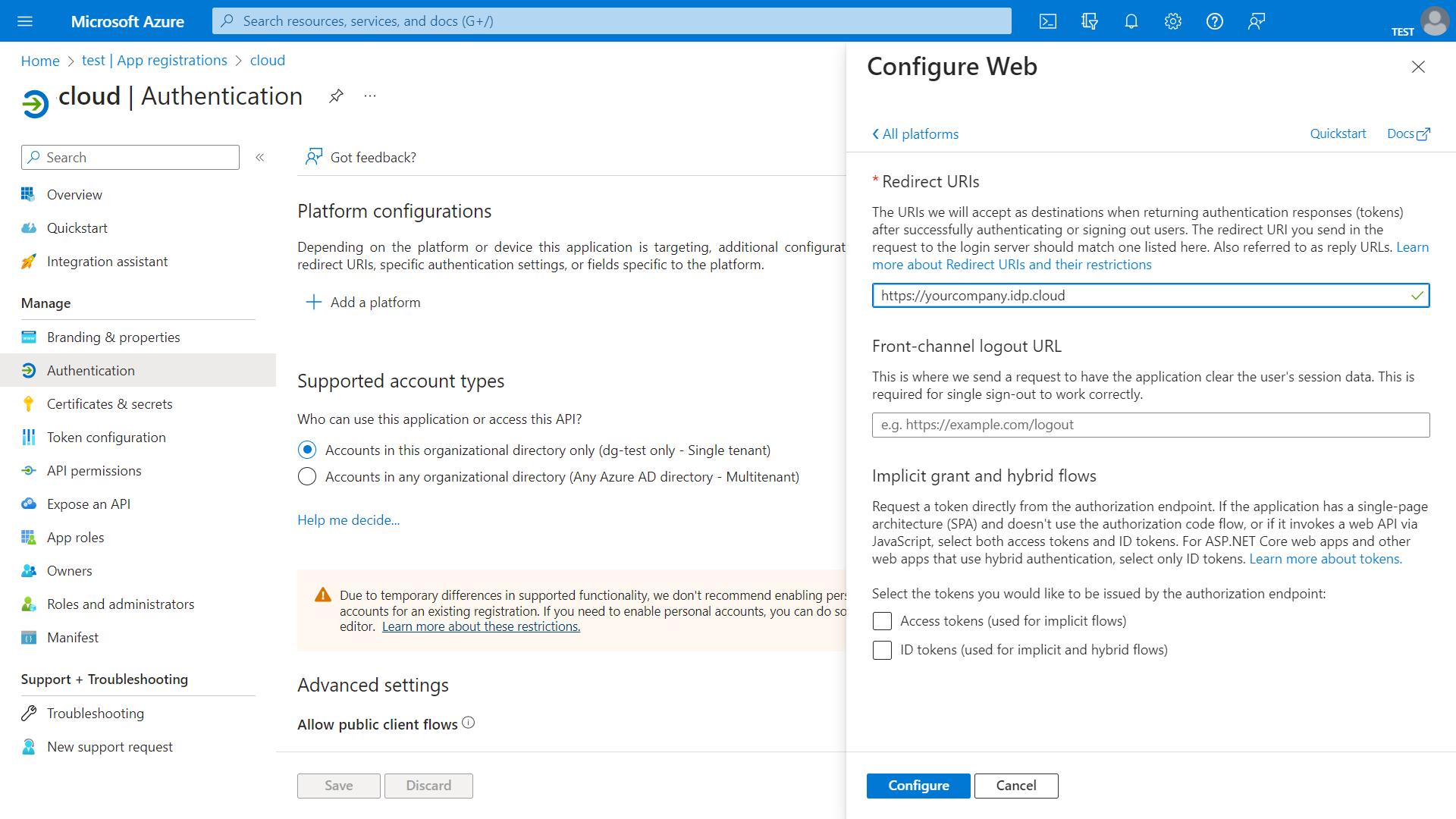This screenshot has width=1456, height=819.
Task: Click Help me decide link
Action: coord(348,520)
